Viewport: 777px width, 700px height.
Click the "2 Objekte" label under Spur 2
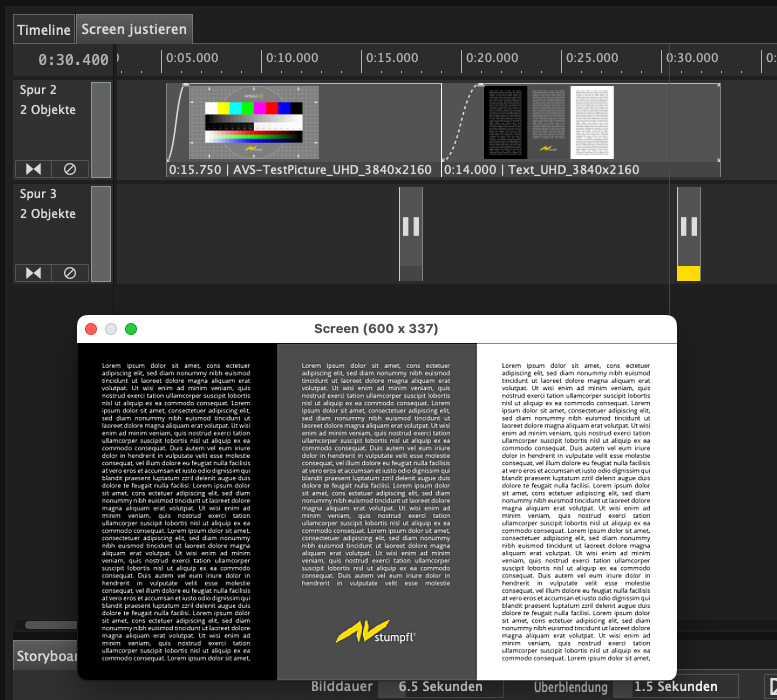click(x=48, y=109)
